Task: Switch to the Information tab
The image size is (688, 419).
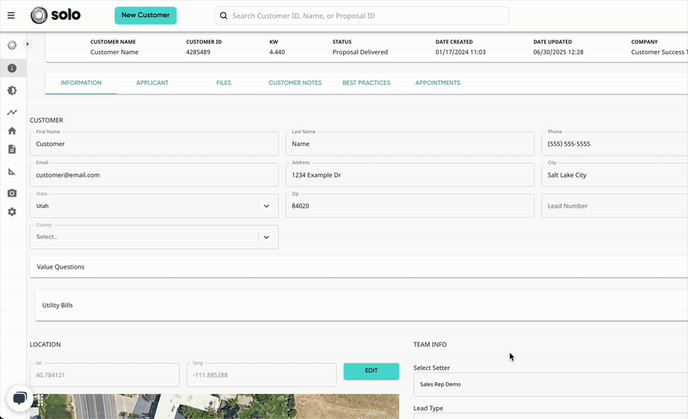Action: tap(81, 82)
